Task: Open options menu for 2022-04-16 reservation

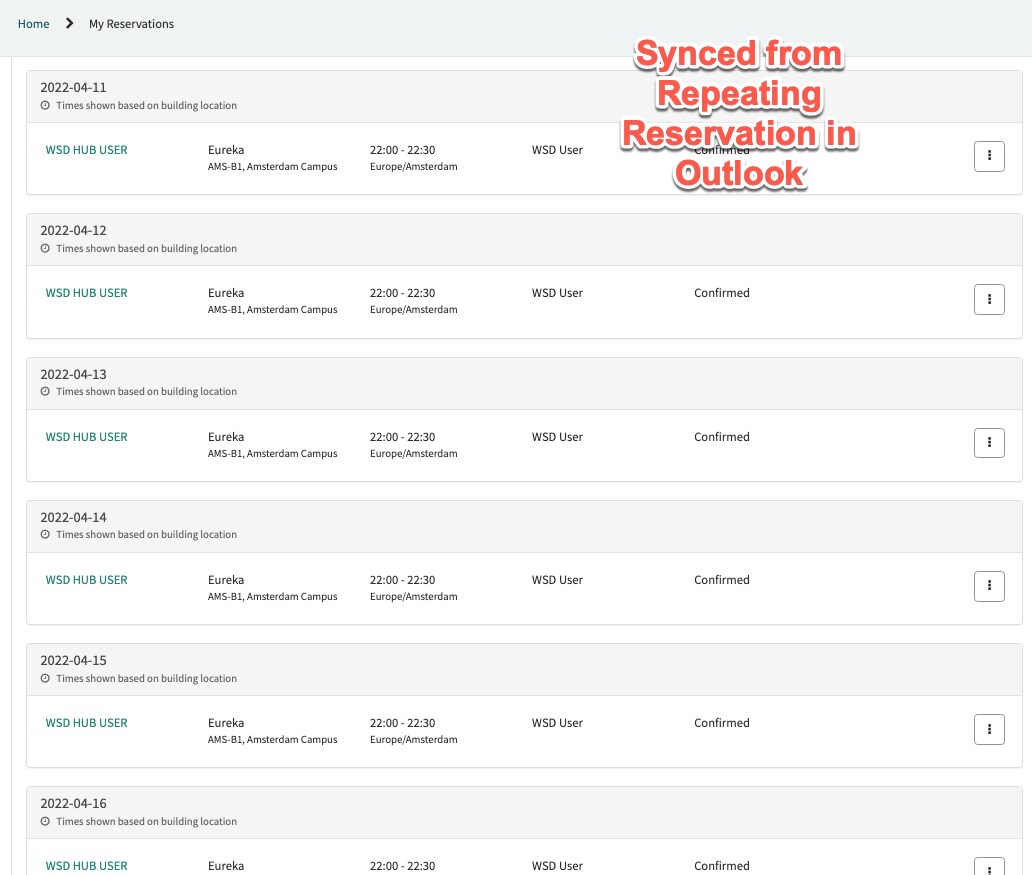Action: [x=989, y=867]
